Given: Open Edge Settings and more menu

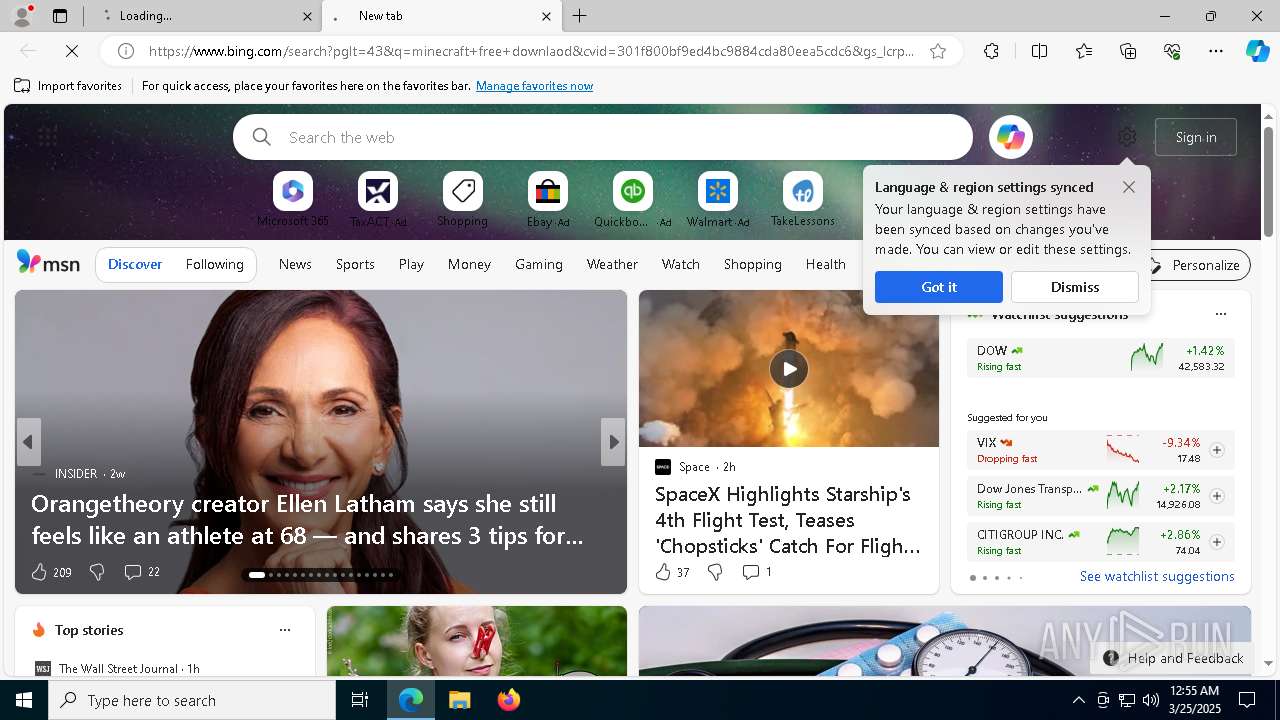Looking at the screenshot, I should tap(1216, 51).
